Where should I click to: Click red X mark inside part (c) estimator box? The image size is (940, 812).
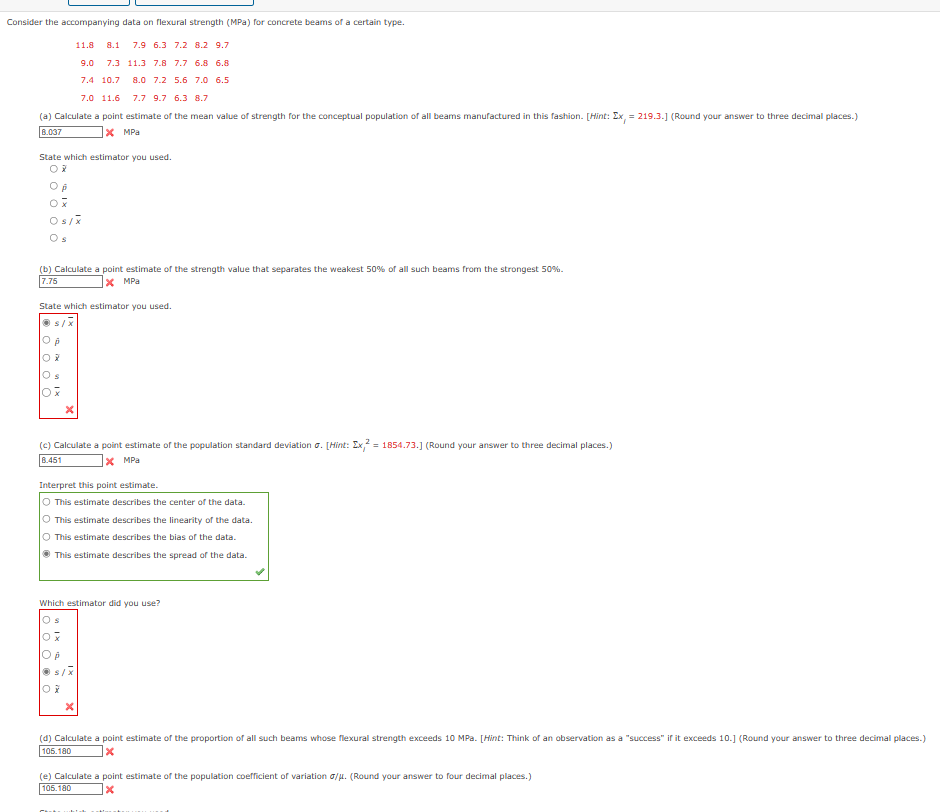[70, 706]
